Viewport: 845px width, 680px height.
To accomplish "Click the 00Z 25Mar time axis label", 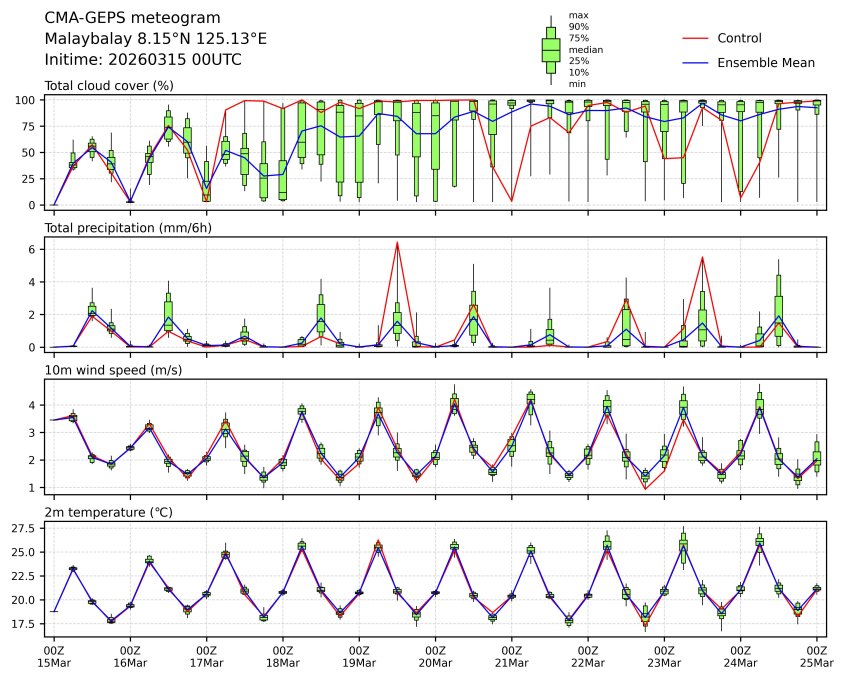I will 817,656.
